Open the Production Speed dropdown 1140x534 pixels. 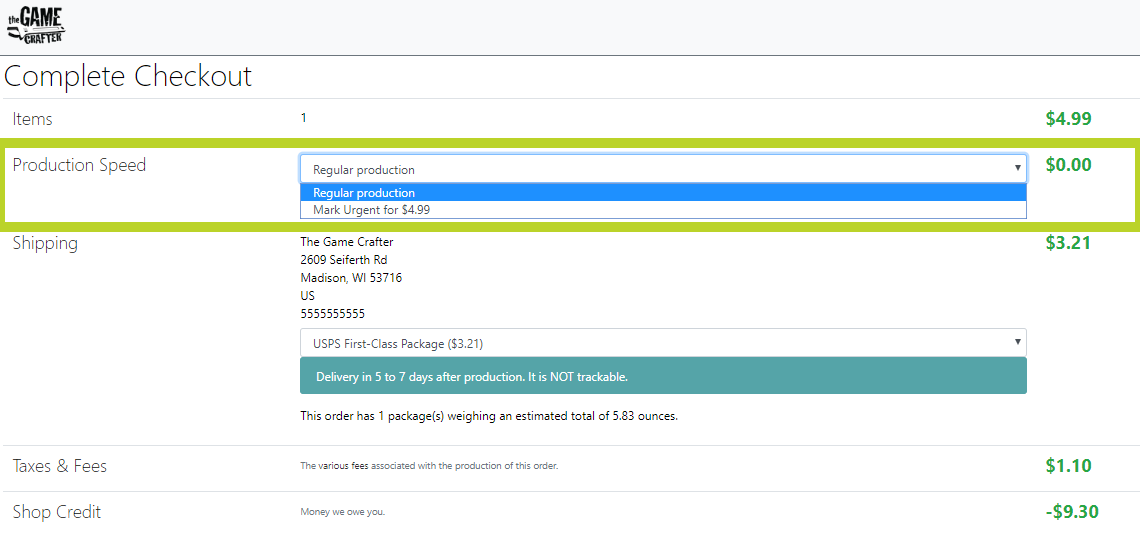pyautogui.click(x=663, y=169)
